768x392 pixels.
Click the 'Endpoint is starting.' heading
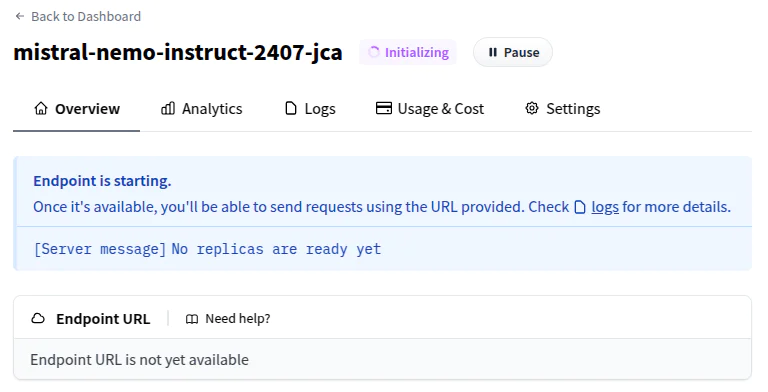tap(102, 181)
